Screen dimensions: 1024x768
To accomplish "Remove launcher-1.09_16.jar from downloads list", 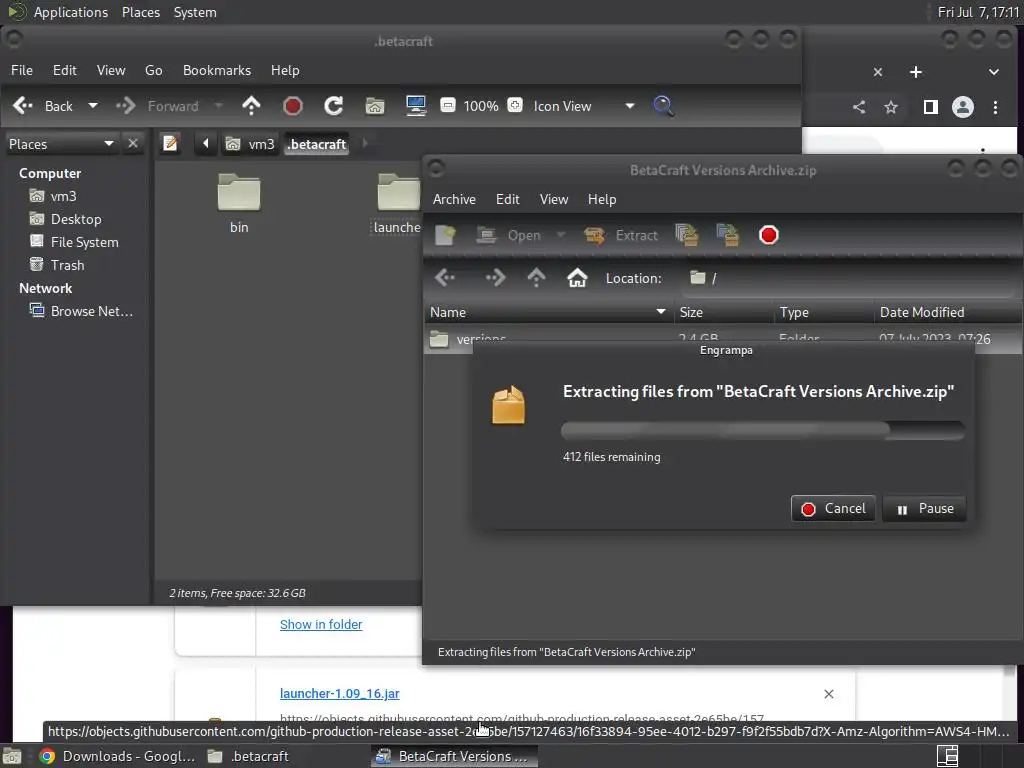I will (x=829, y=694).
